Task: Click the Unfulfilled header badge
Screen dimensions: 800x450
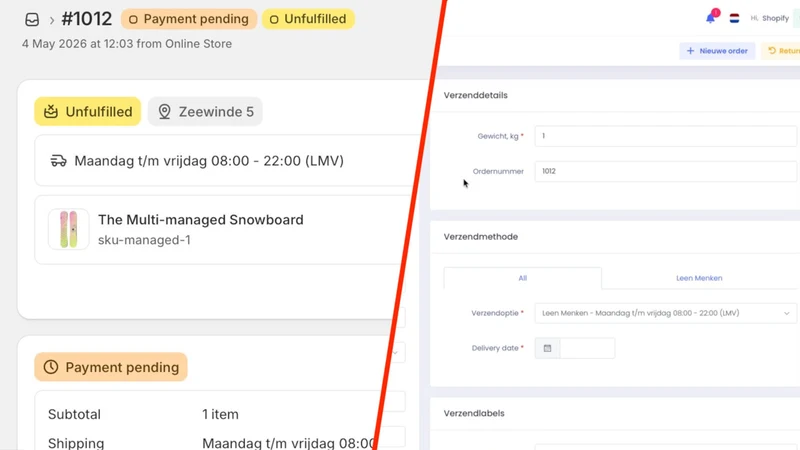Action: pos(308,19)
